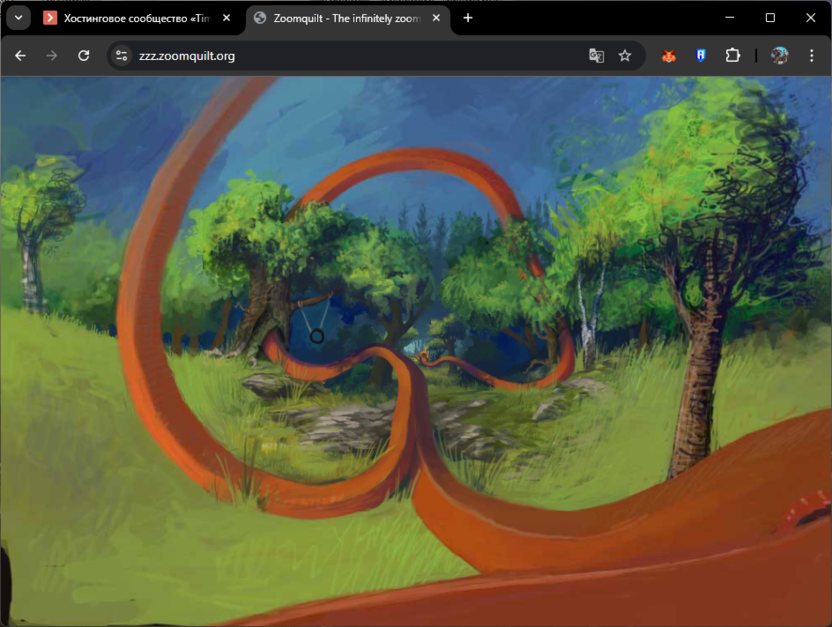
Task: Reload the current page
Action: [x=83, y=56]
